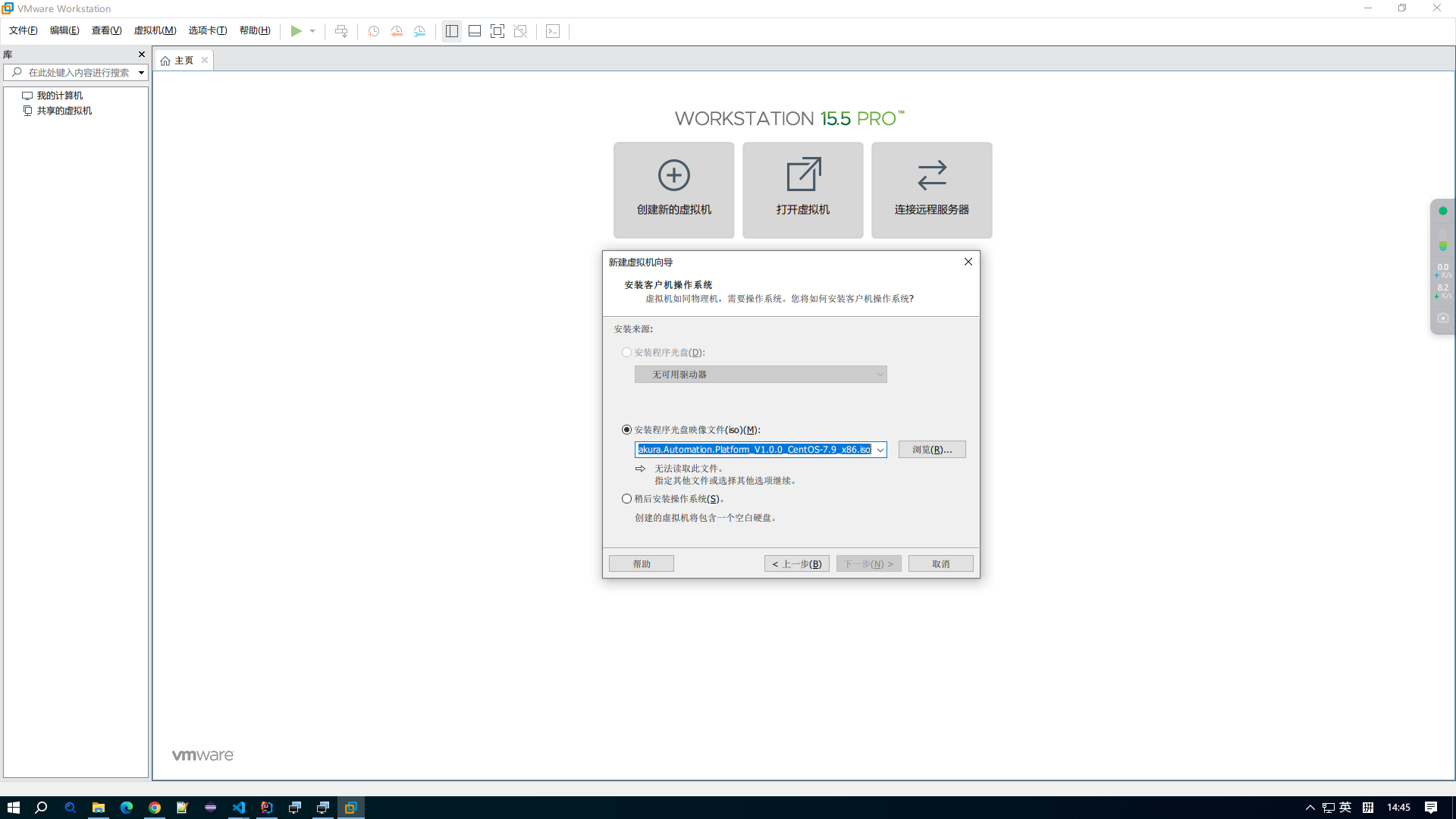Open the snapshot manager wrench icon
The image size is (1456, 819).
point(419,31)
